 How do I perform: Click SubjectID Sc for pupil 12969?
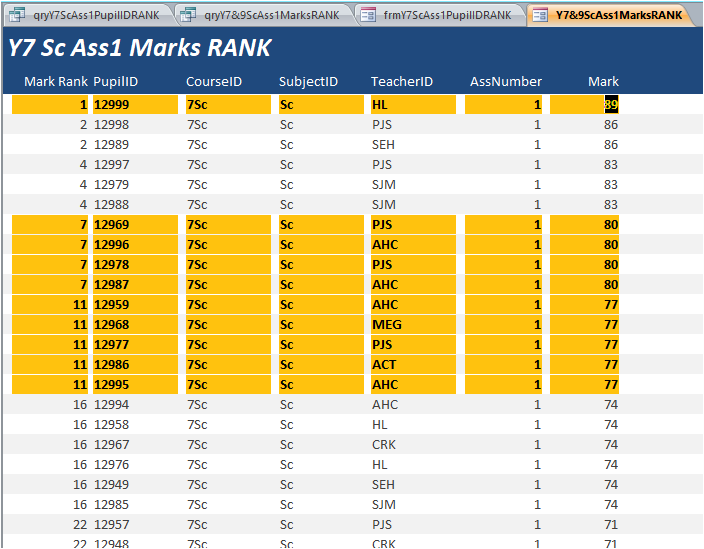tap(321, 224)
